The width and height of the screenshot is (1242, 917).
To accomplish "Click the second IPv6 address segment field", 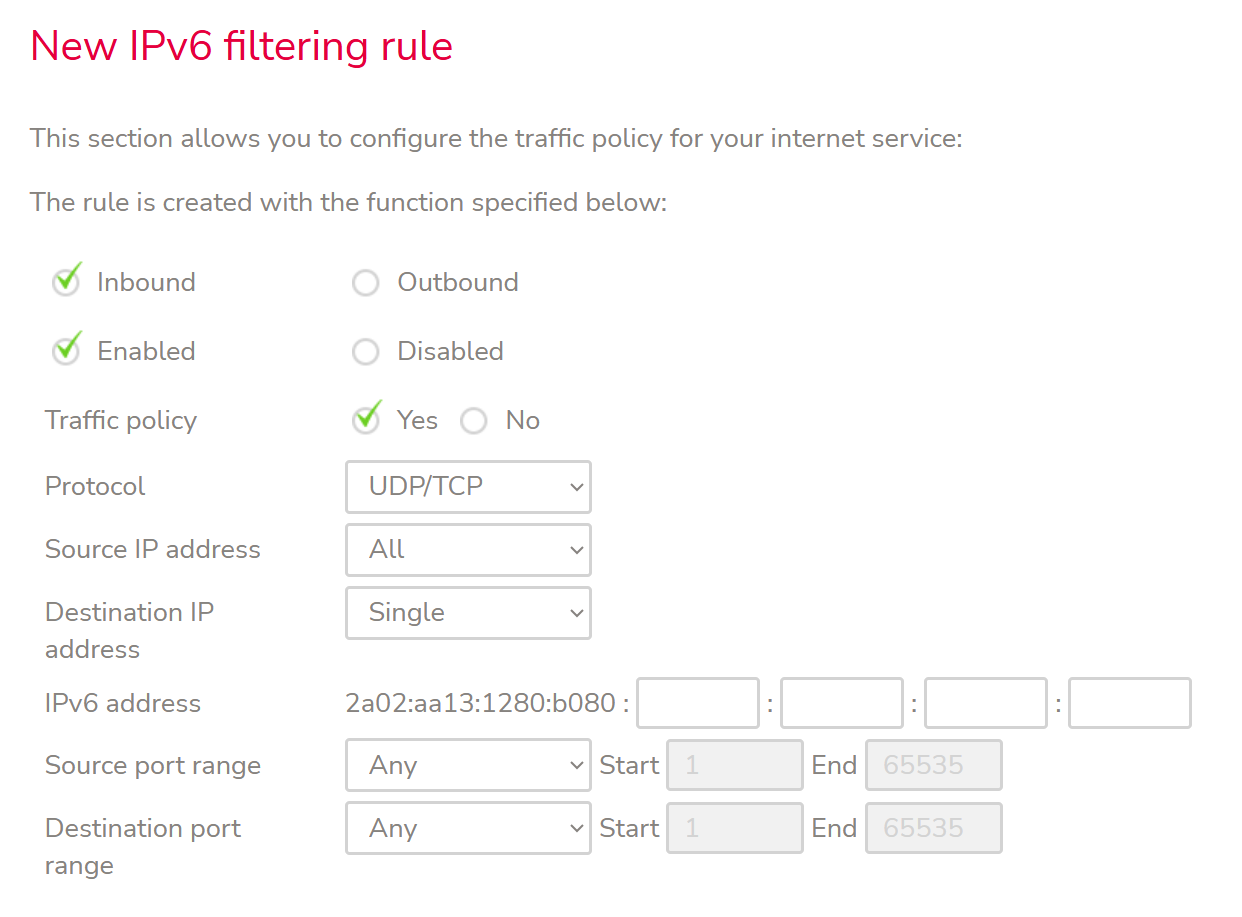I will point(842,704).
